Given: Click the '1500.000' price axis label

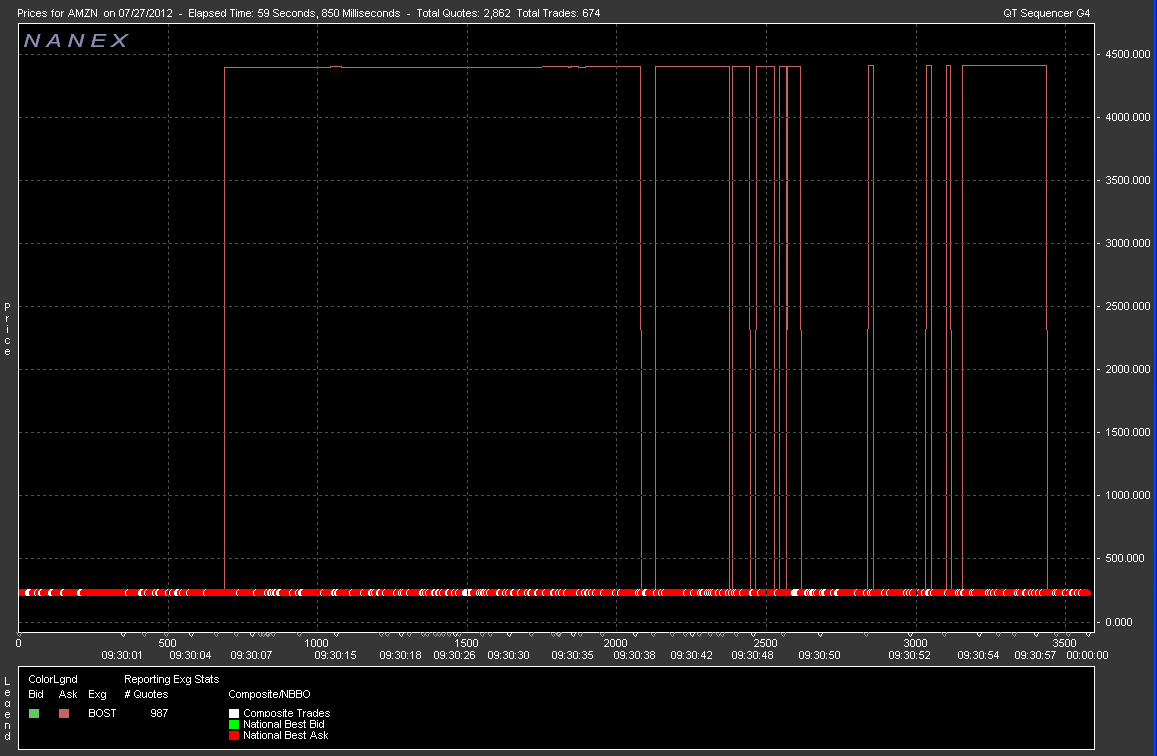Looking at the screenshot, I should click(x=1127, y=432).
